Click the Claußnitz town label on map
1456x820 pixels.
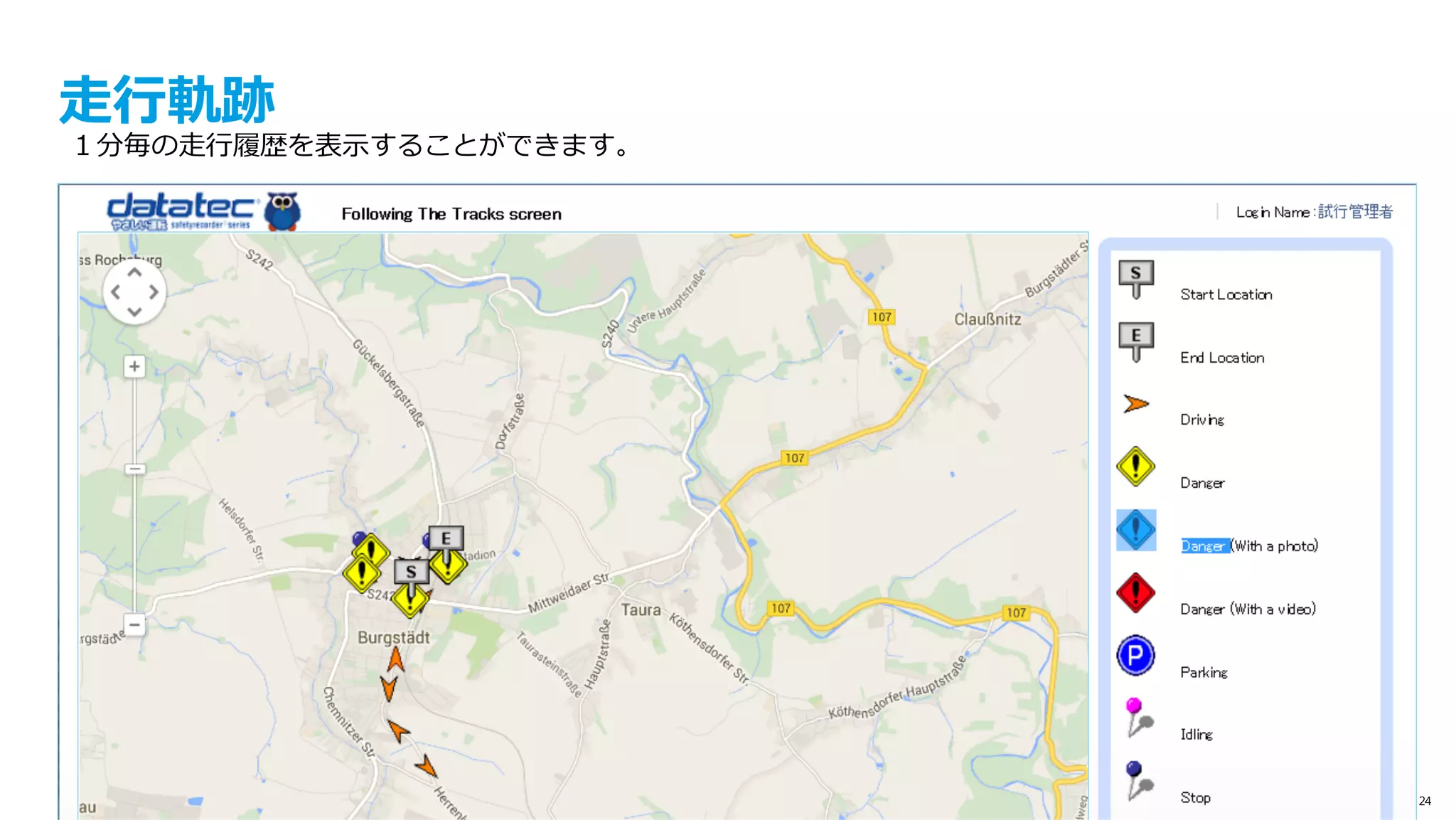(x=987, y=319)
